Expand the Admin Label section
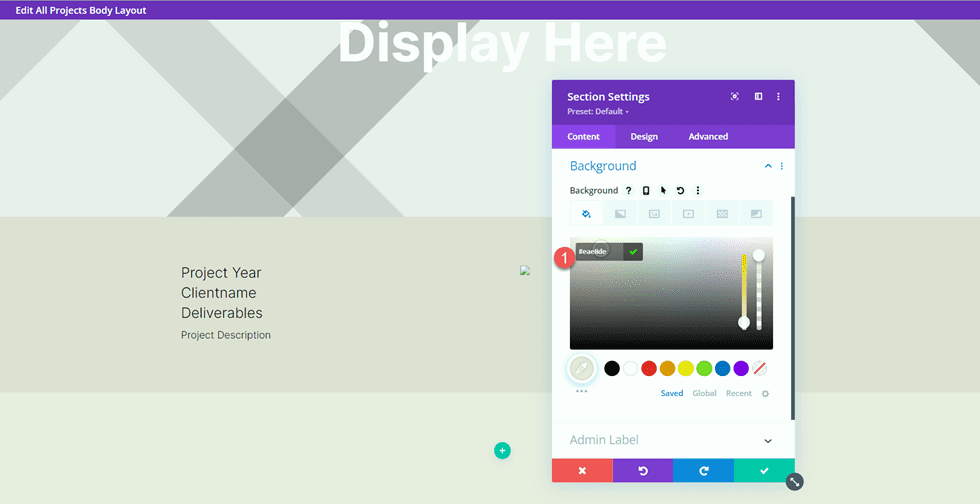The image size is (980, 504). pos(768,441)
